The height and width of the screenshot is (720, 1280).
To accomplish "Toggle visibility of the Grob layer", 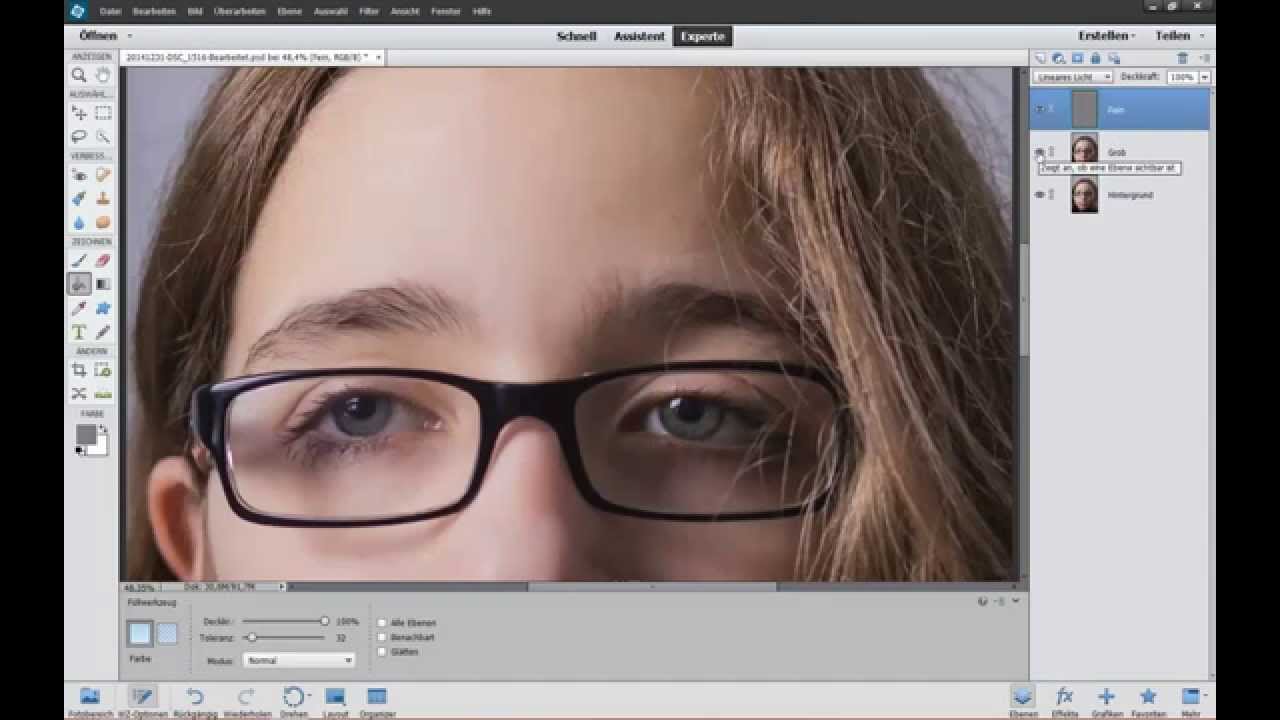I will point(1039,152).
